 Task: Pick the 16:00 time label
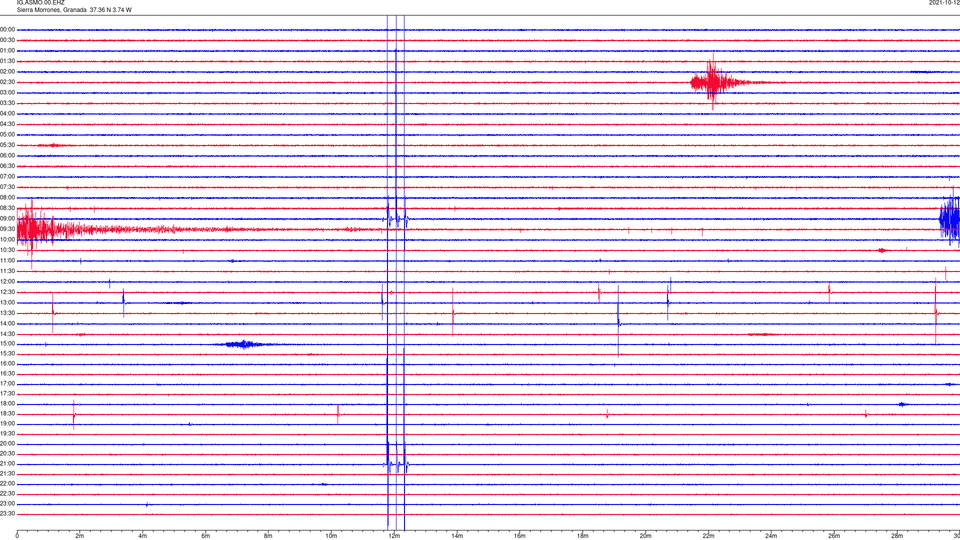click(x=7, y=364)
